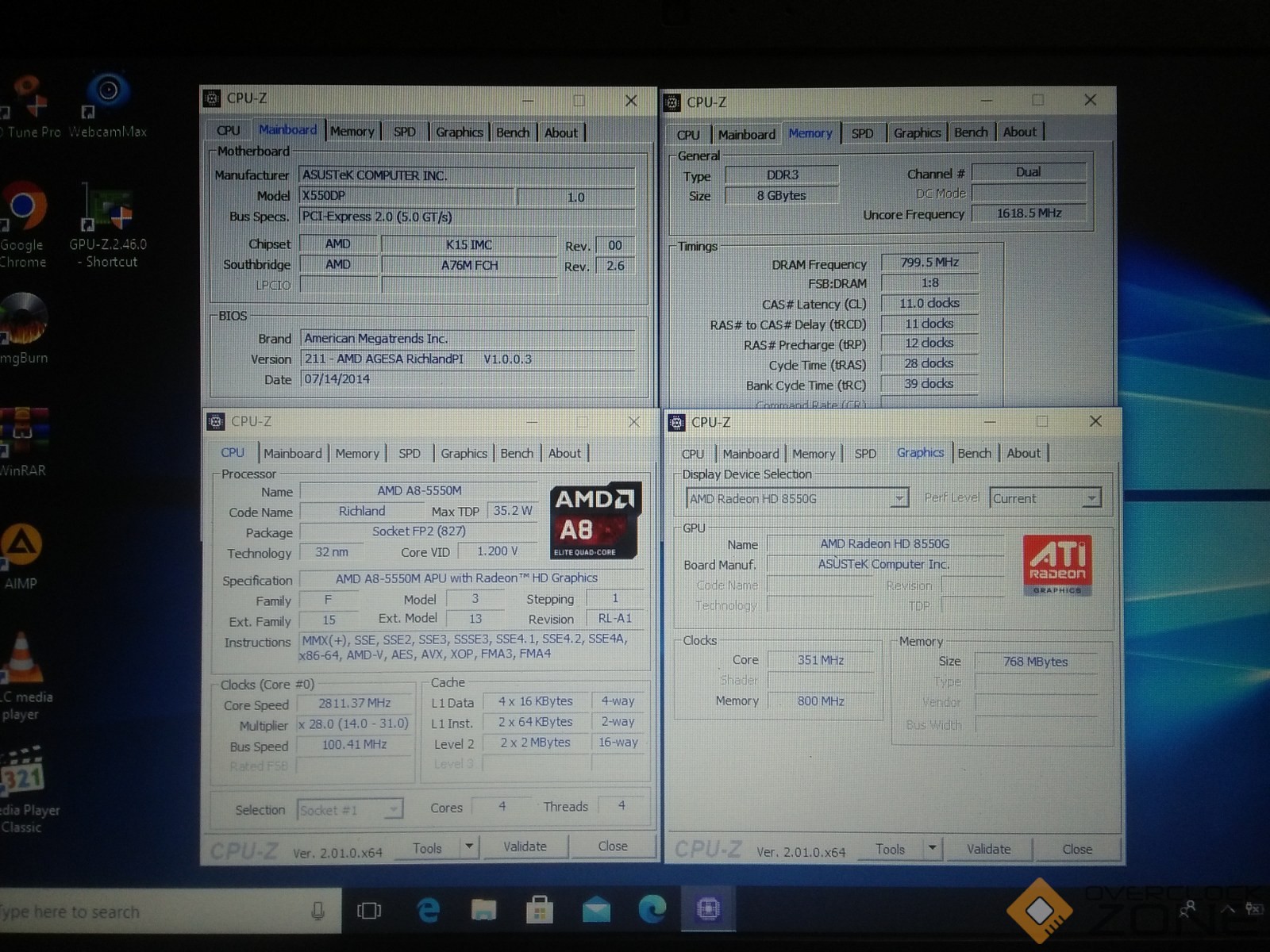Click AMD A8 logo in CPU window
This screenshot has width=1270, height=952.
coord(595,520)
